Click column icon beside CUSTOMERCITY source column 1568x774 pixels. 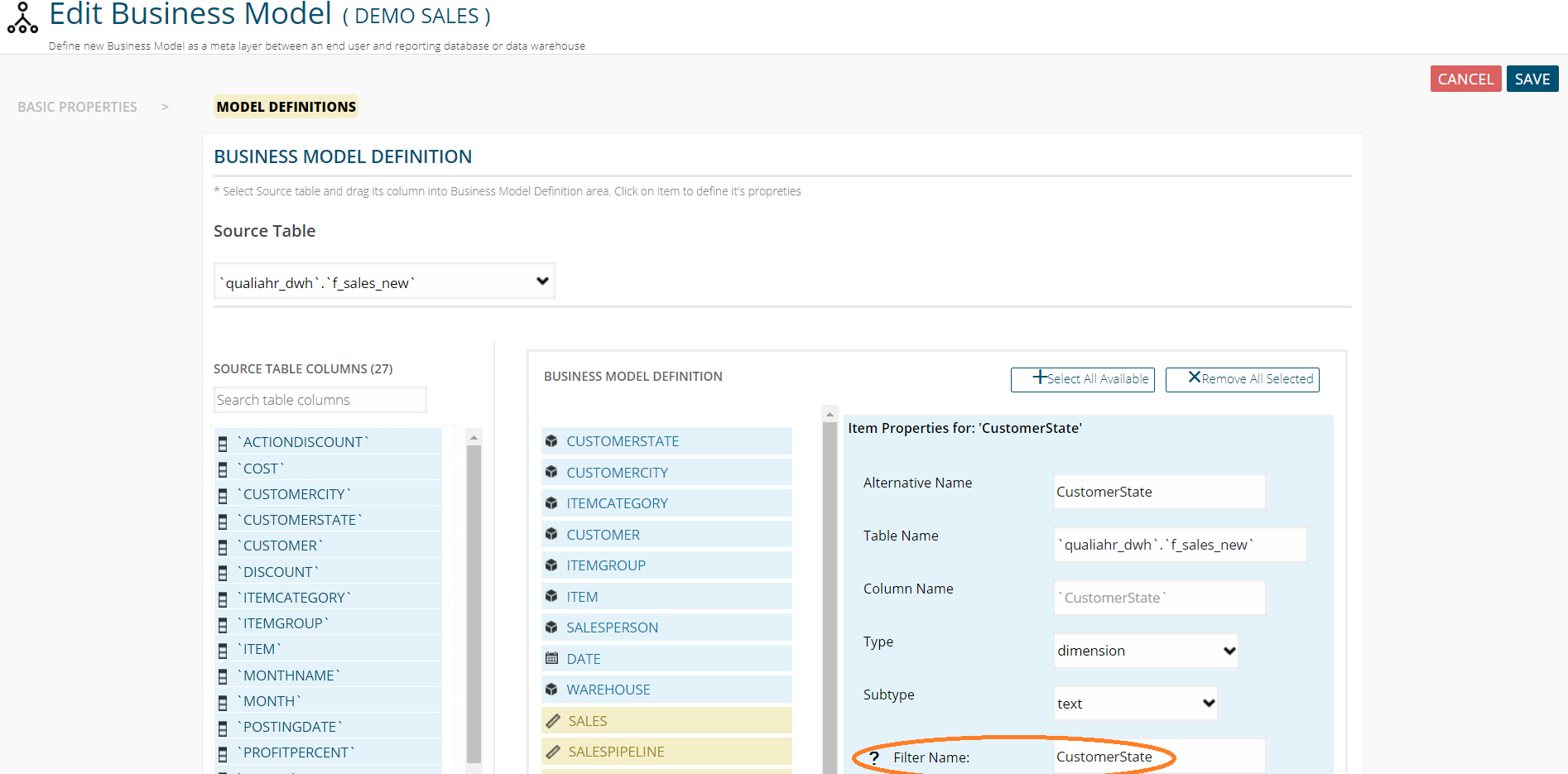pos(223,496)
